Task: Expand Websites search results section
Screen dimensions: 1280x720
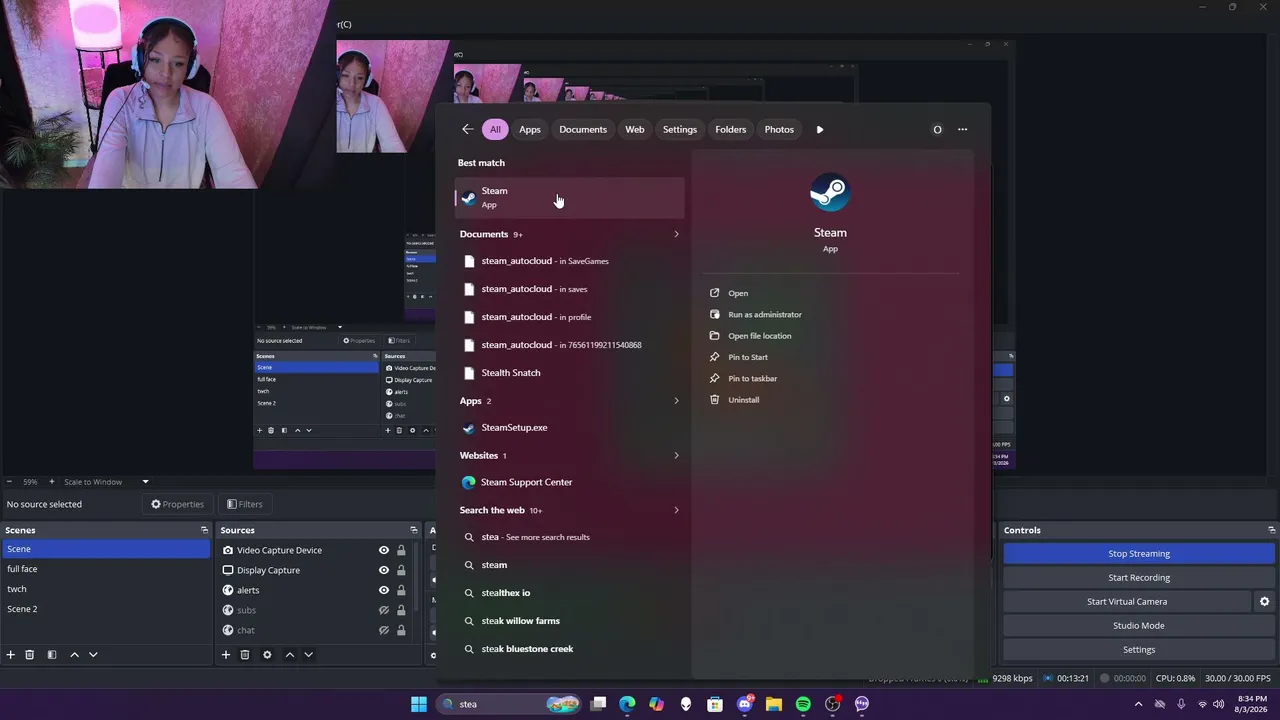Action: [x=676, y=456]
